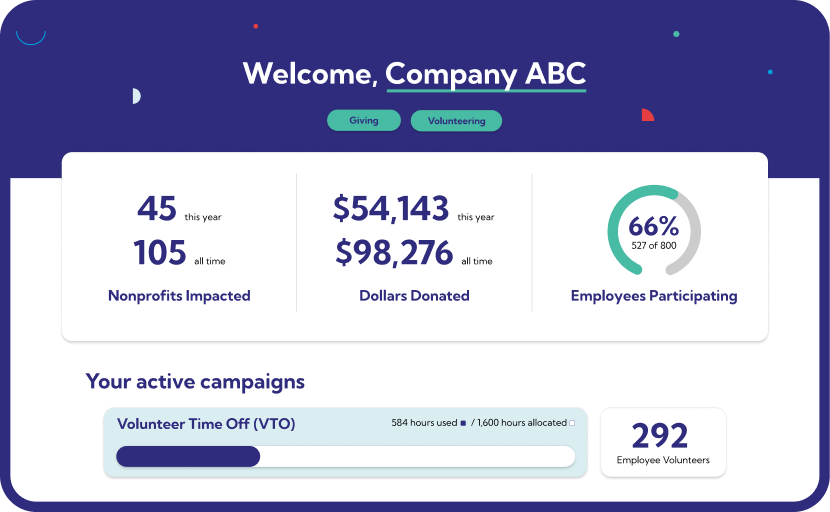This screenshot has width=830, height=512.
Task: Click the '105' all time count
Action: pyautogui.click(x=160, y=253)
